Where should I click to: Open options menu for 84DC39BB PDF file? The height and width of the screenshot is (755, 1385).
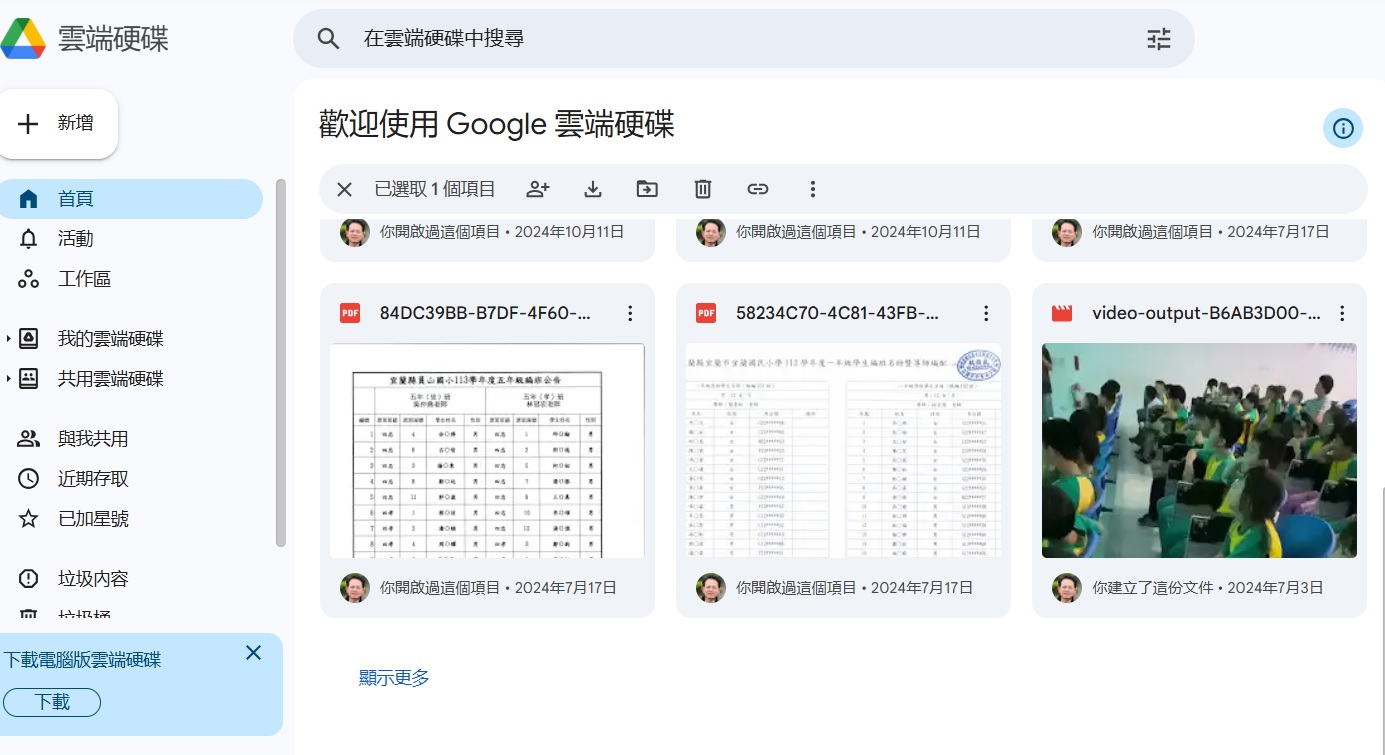point(630,314)
